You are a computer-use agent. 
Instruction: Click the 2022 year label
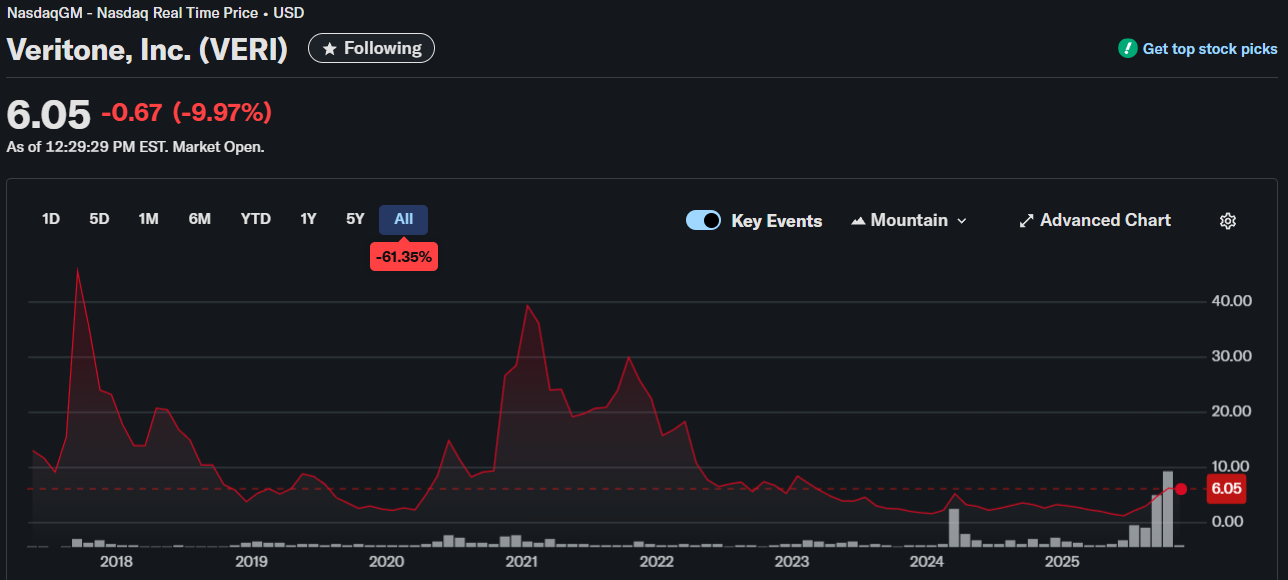pyautogui.click(x=657, y=562)
